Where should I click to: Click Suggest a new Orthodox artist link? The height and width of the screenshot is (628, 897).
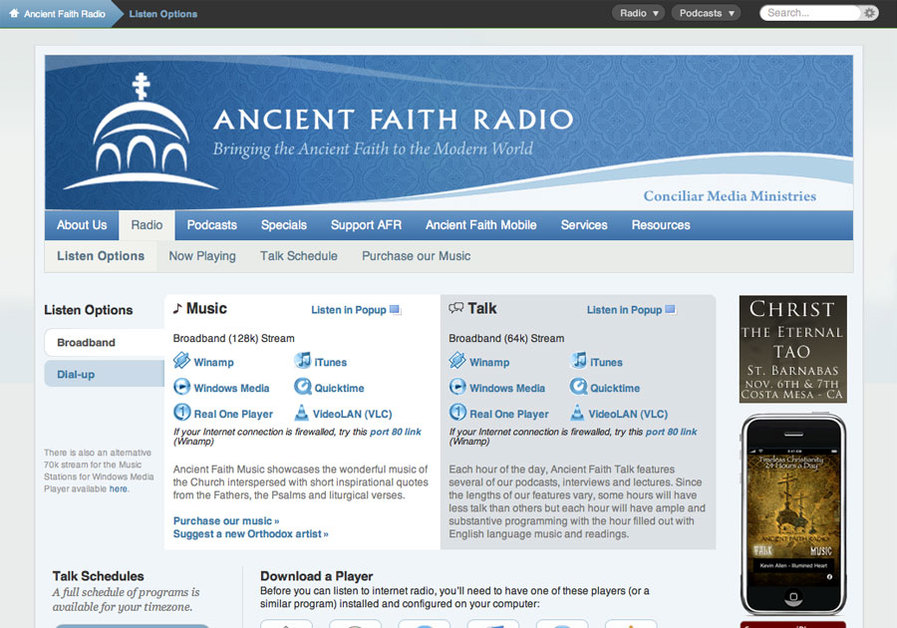pyautogui.click(x=251, y=534)
